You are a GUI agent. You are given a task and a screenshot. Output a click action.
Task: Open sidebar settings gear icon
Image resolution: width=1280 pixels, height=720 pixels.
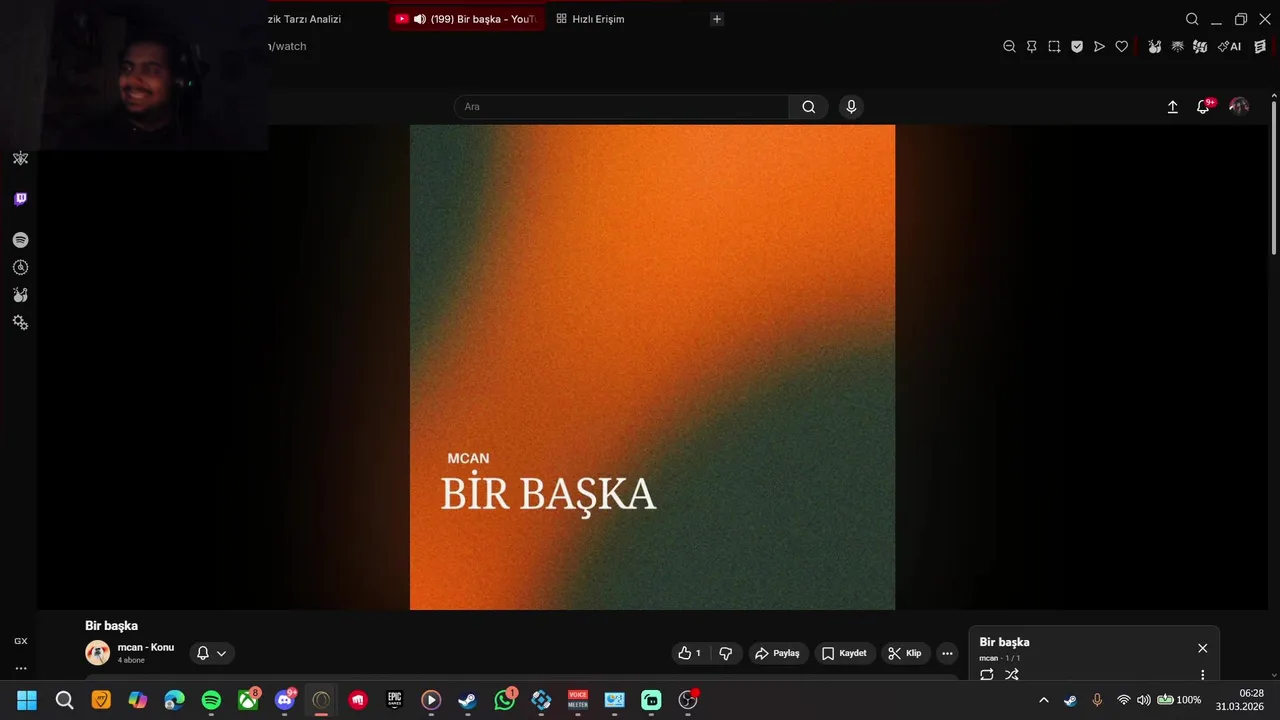coord(20,323)
